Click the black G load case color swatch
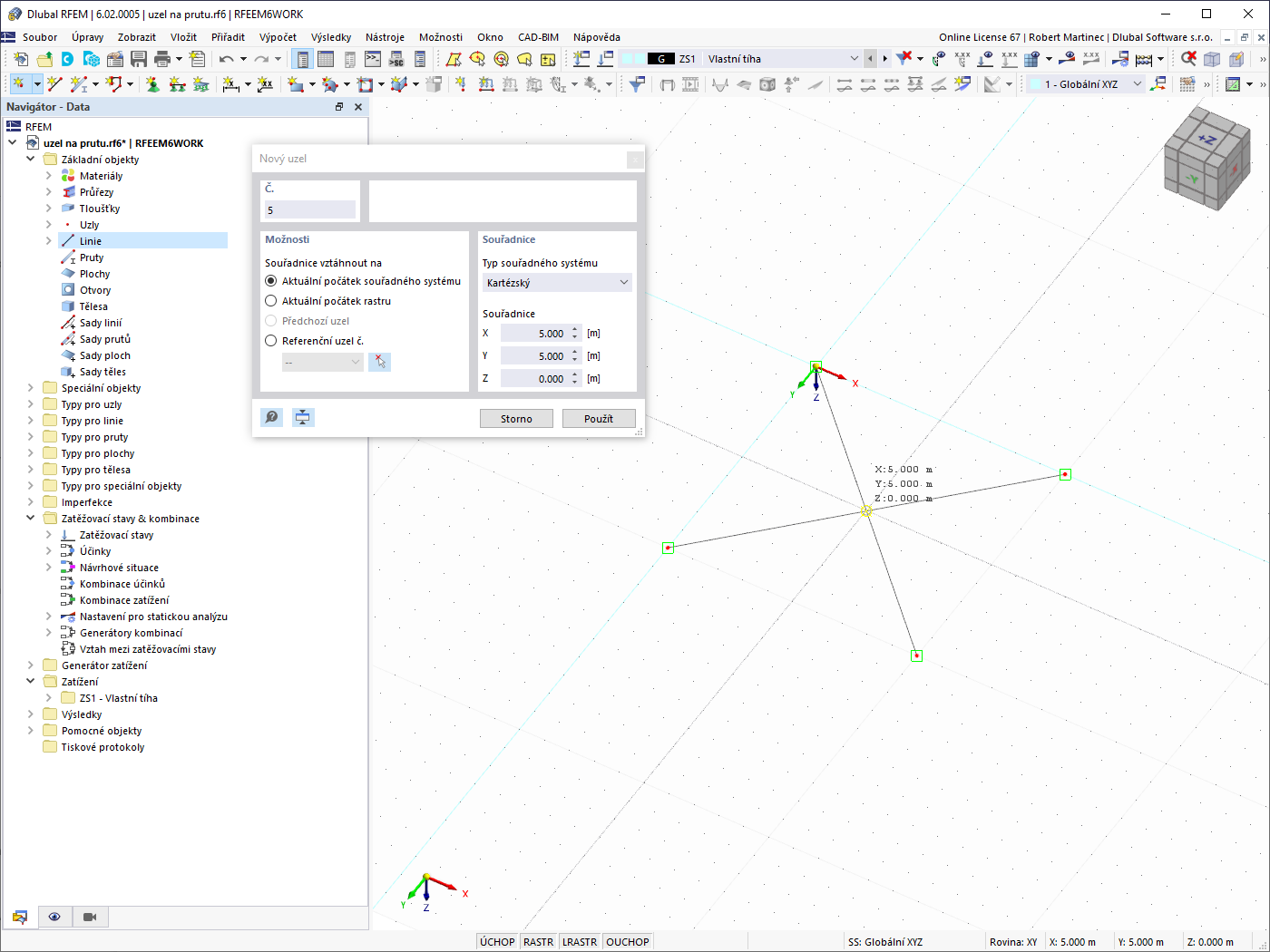The height and width of the screenshot is (952, 1270). pyautogui.click(x=661, y=59)
